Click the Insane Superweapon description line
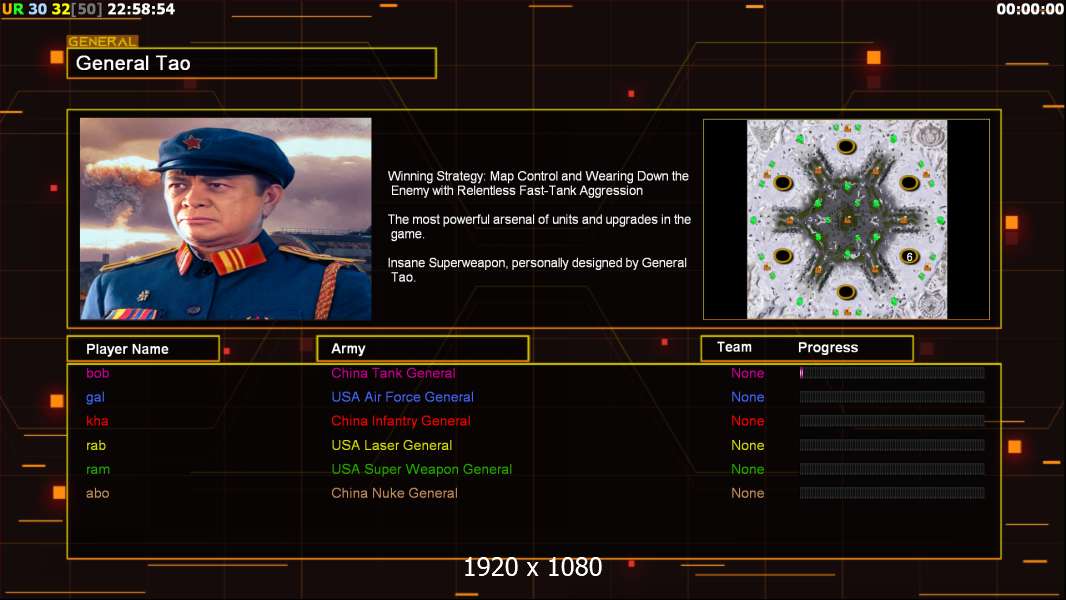The height and width of the screenshot is (600, 1066). pos(537,270)
